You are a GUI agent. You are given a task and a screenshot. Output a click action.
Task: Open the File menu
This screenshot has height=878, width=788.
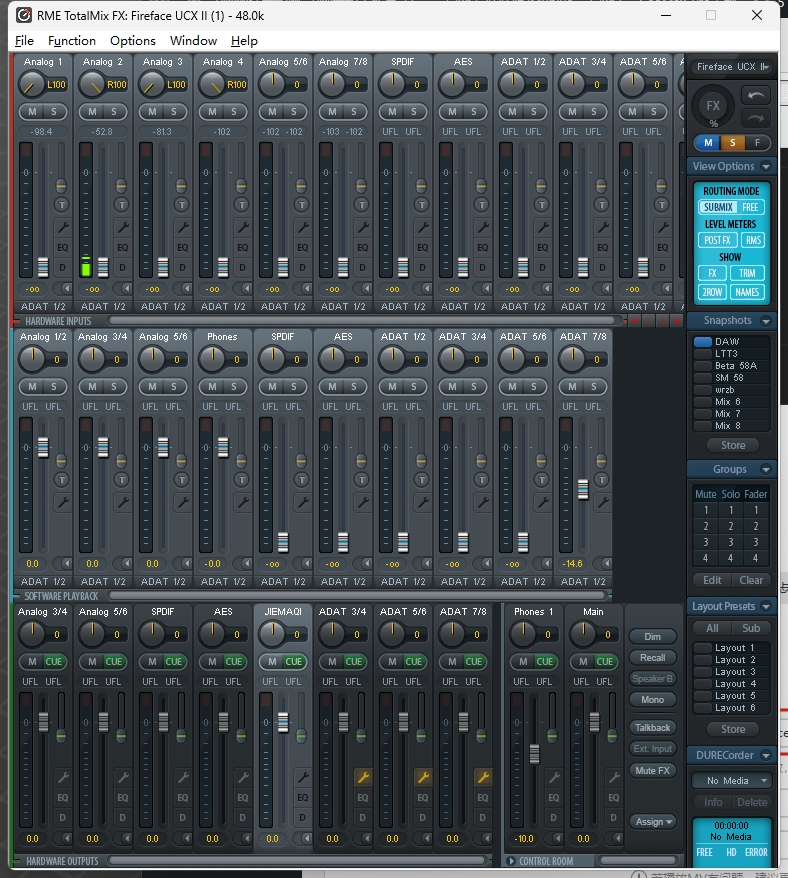(24, 41)
